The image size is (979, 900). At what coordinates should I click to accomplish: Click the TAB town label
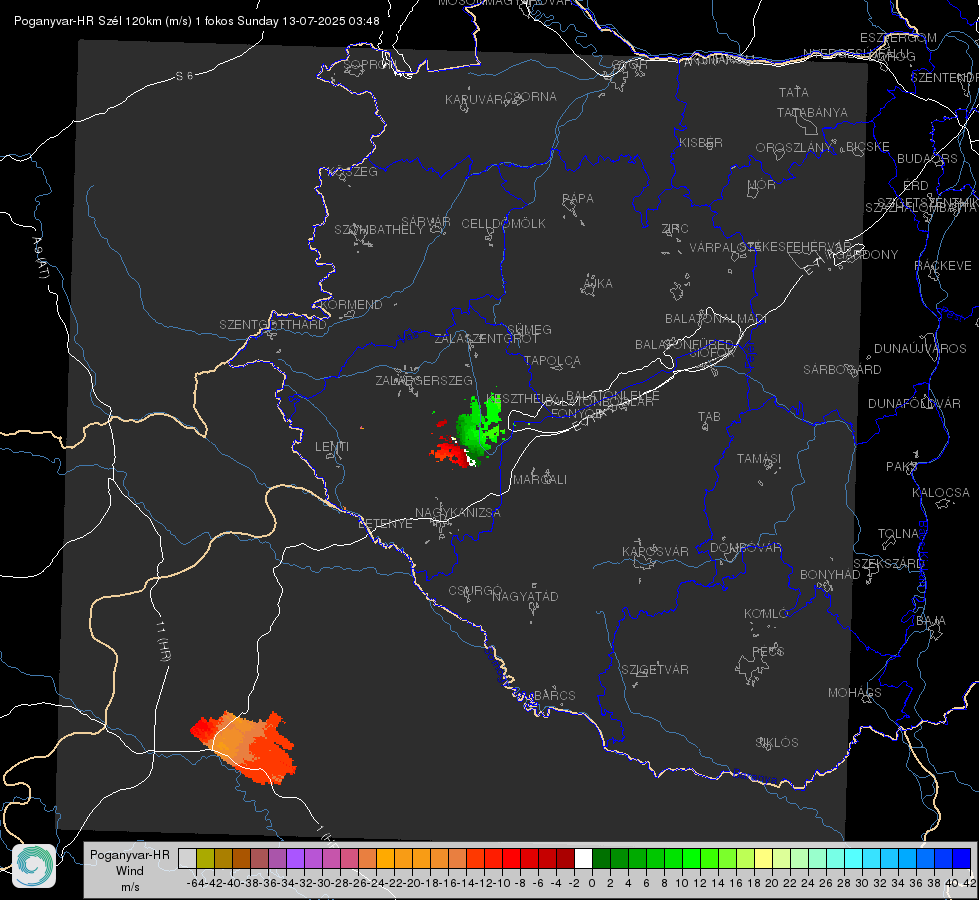709,417
